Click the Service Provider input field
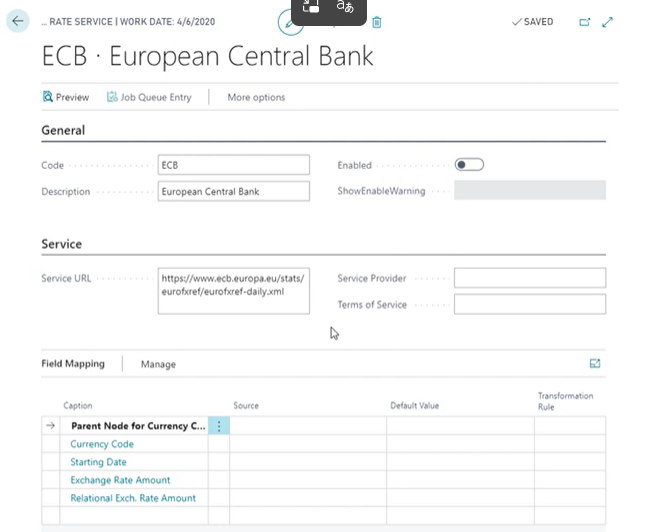The image size is (651, 532). [x=530, y=278]
